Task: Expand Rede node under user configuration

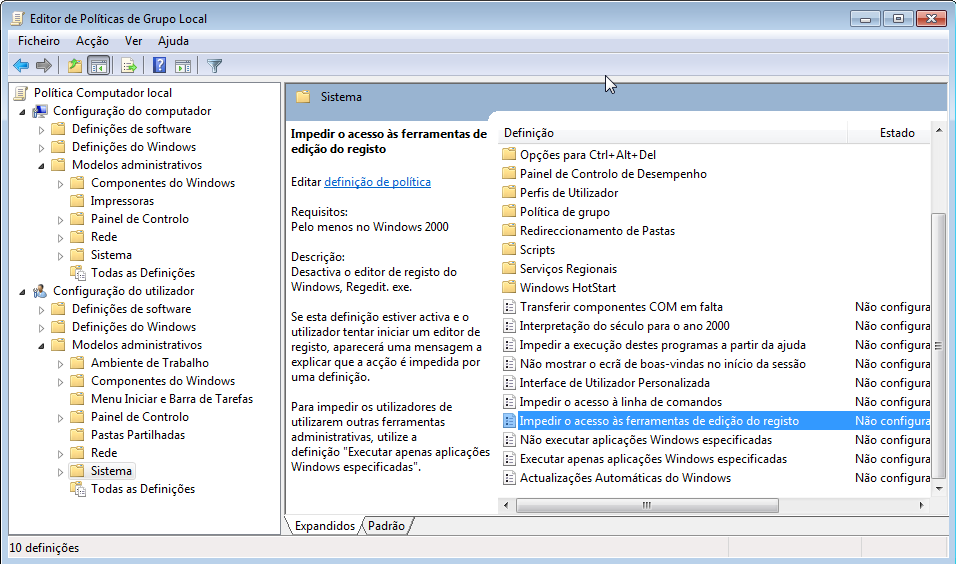Action: pos(60,454)
